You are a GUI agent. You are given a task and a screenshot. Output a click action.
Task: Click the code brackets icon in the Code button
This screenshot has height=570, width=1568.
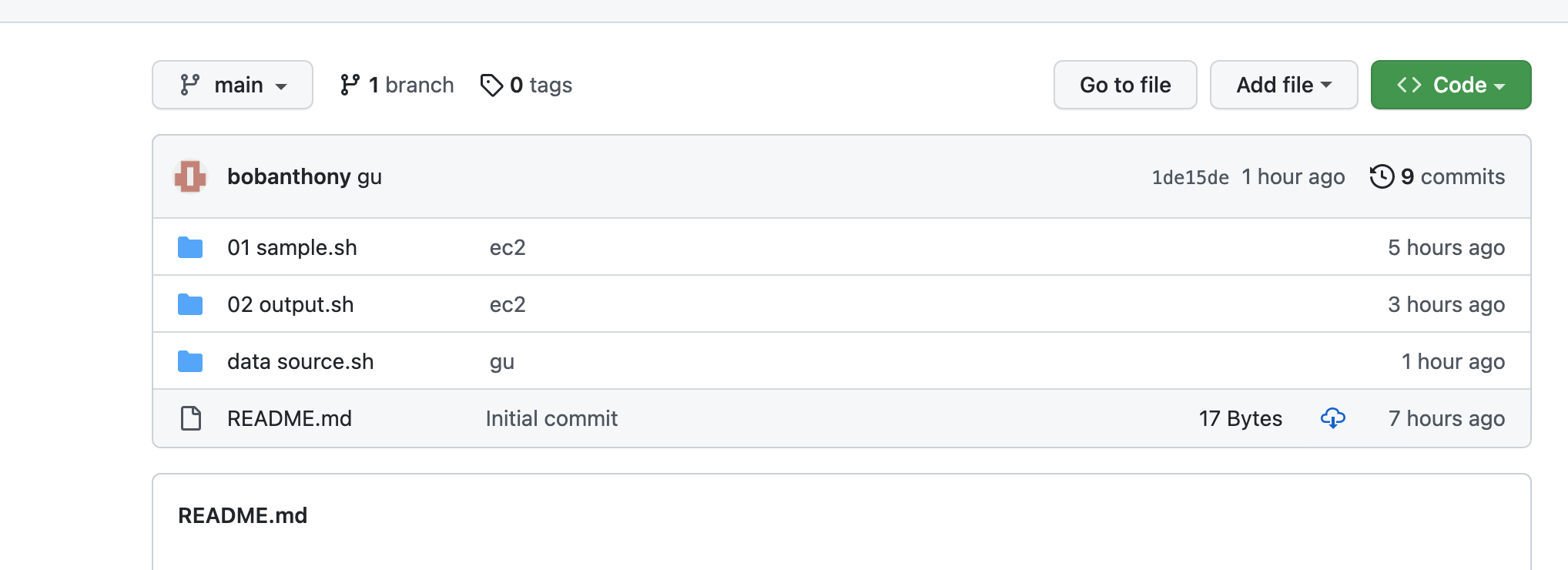click(x=1409, y=85)
